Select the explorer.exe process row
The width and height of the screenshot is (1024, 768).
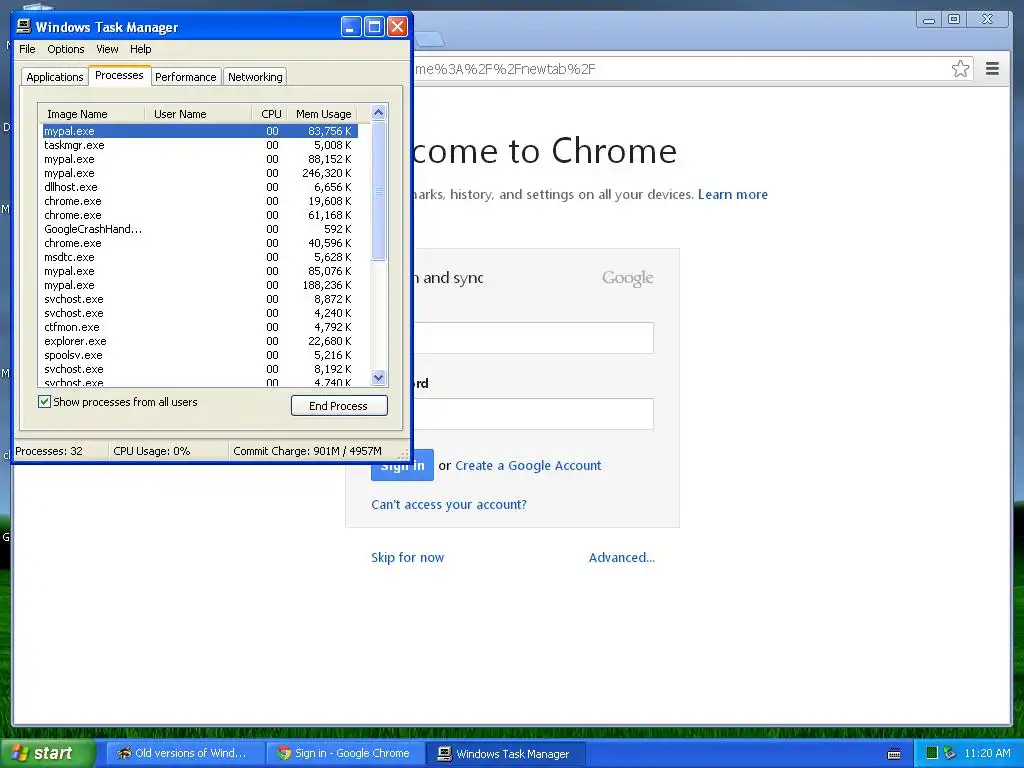[x=200, y=341]
